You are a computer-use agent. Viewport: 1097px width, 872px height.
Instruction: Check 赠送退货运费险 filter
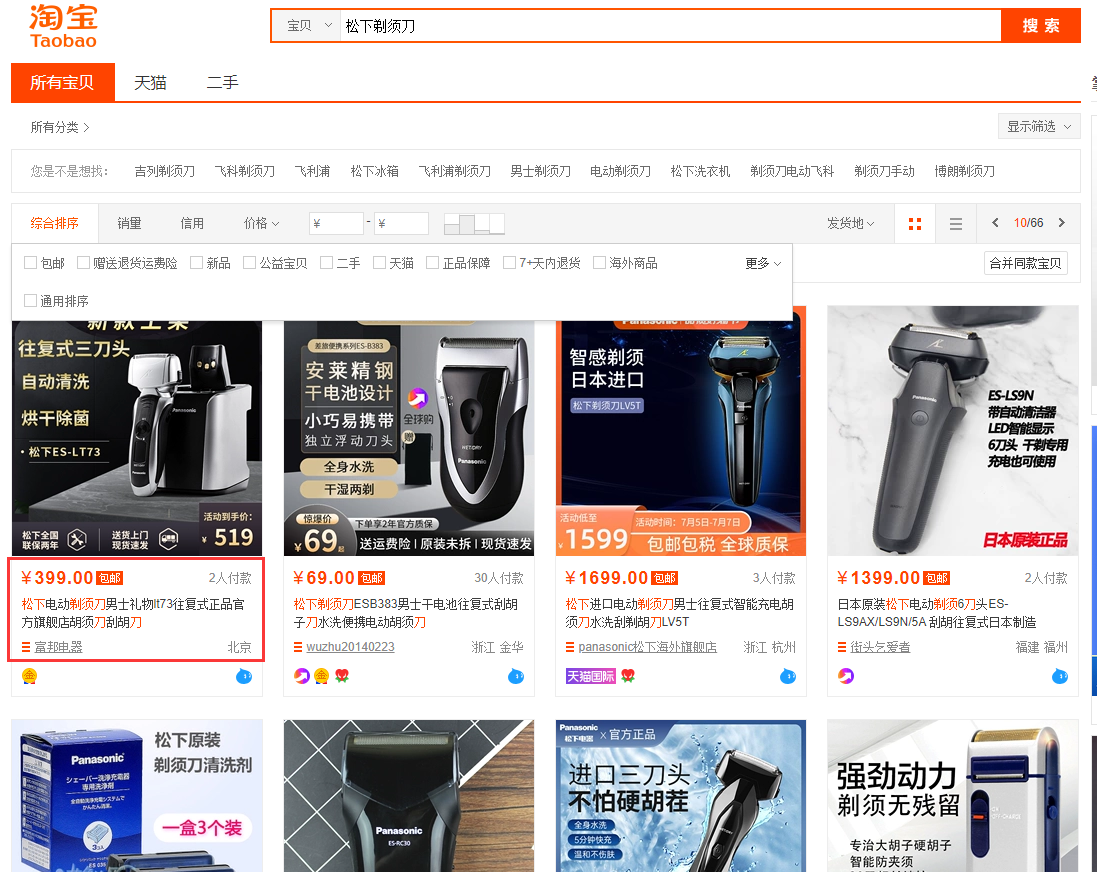pyautogui.click(x=83, y=262)
